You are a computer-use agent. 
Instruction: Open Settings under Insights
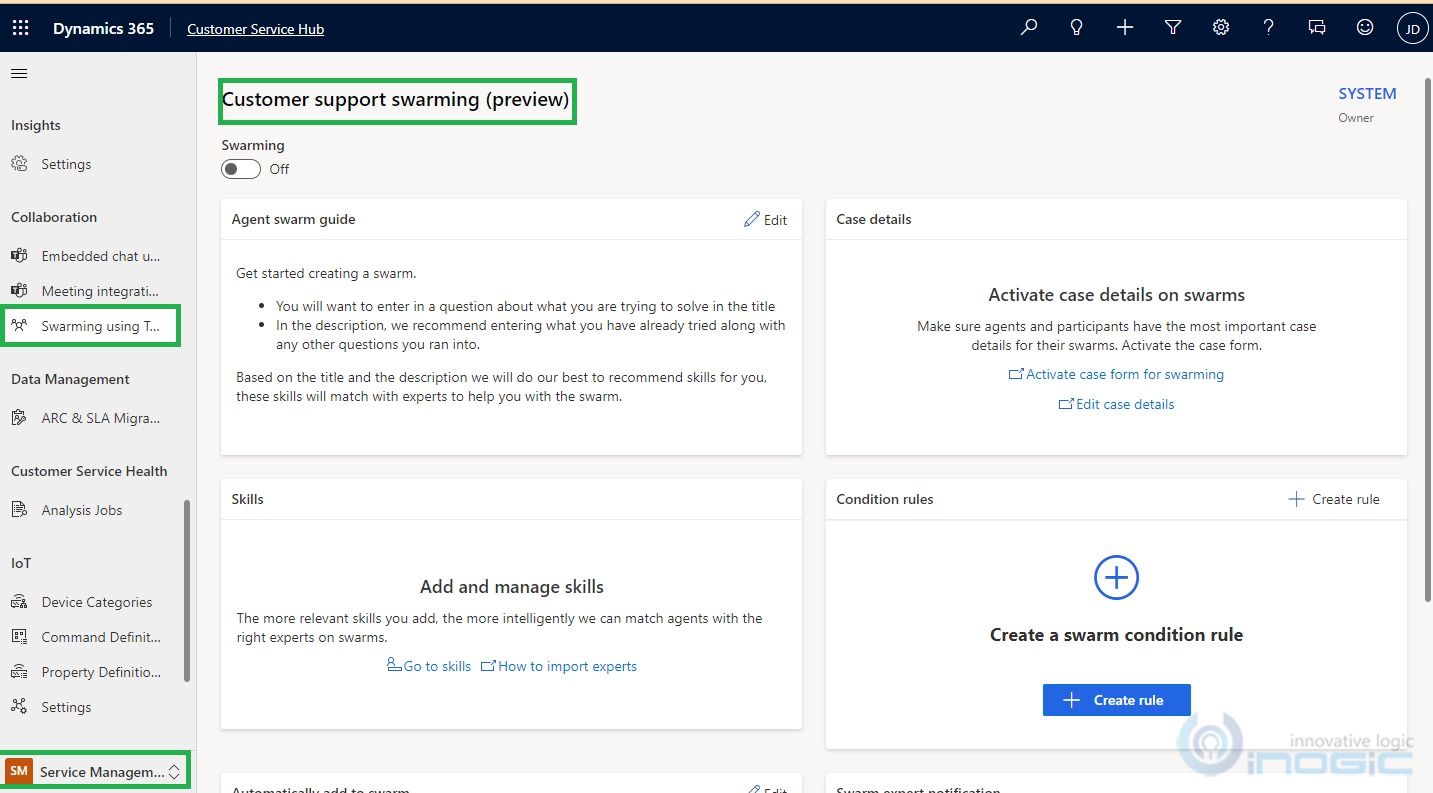66,164
